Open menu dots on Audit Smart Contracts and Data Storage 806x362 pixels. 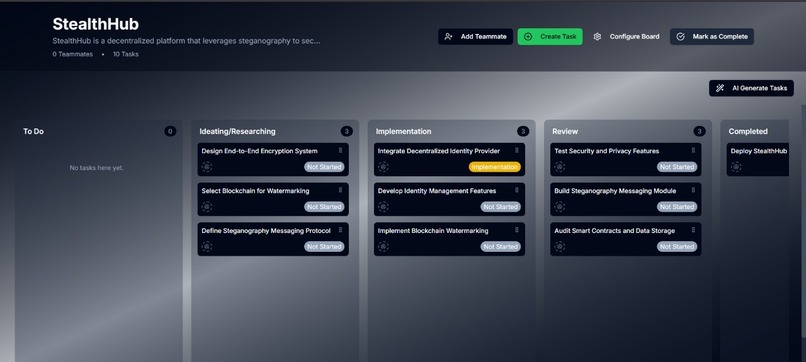[x=693, y=230]
